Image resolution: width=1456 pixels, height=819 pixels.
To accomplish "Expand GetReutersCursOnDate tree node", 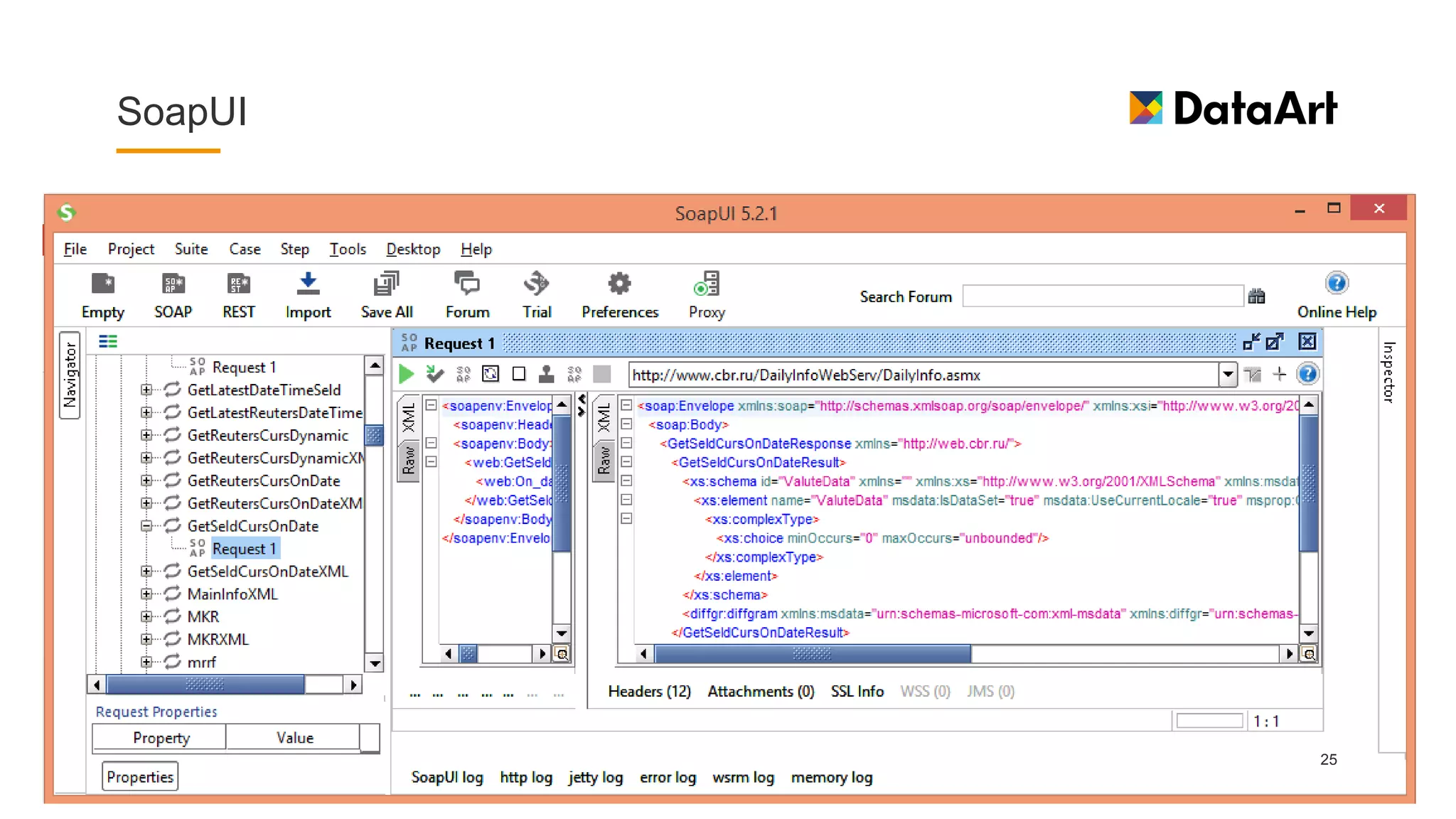I will (146, 481).
